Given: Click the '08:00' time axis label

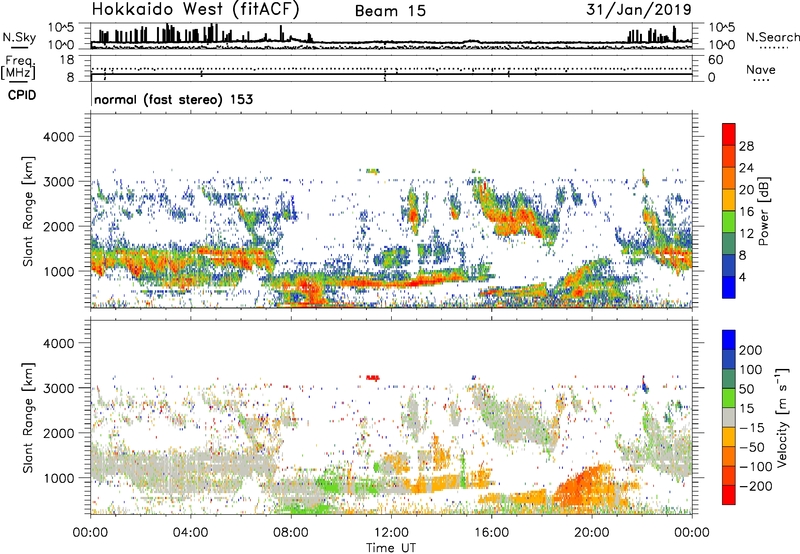Looking at the screenshot, I should pos(291,533).
